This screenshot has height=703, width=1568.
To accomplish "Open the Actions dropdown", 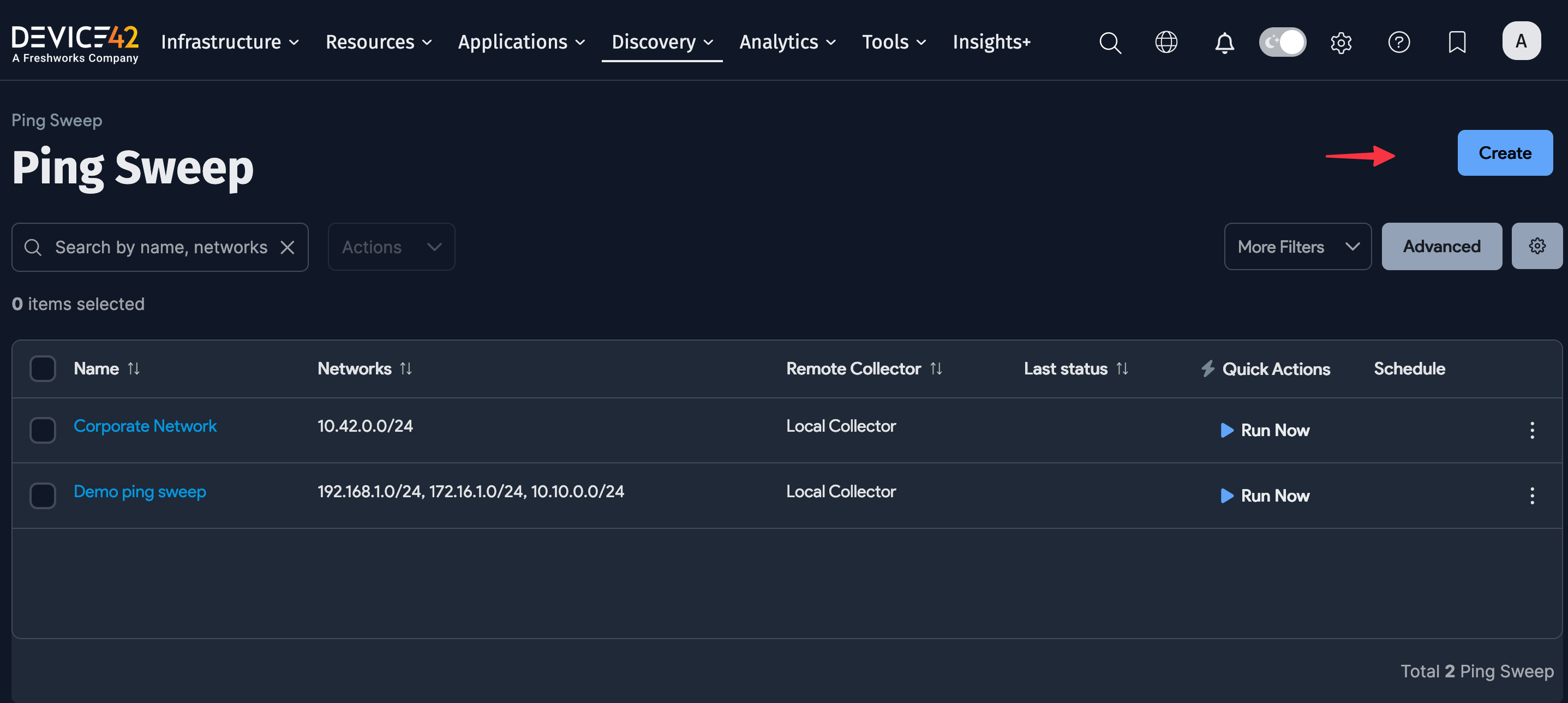I will point(391,247).
